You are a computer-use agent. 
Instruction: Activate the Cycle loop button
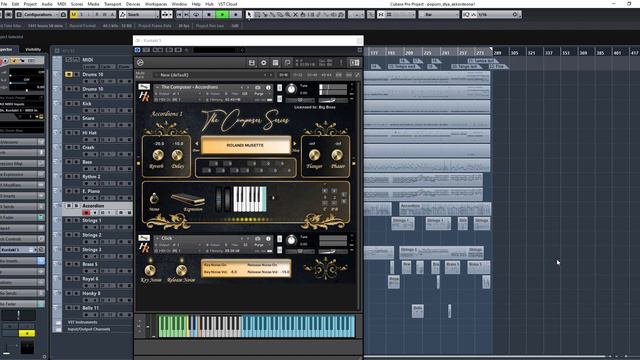pos(196,15)
